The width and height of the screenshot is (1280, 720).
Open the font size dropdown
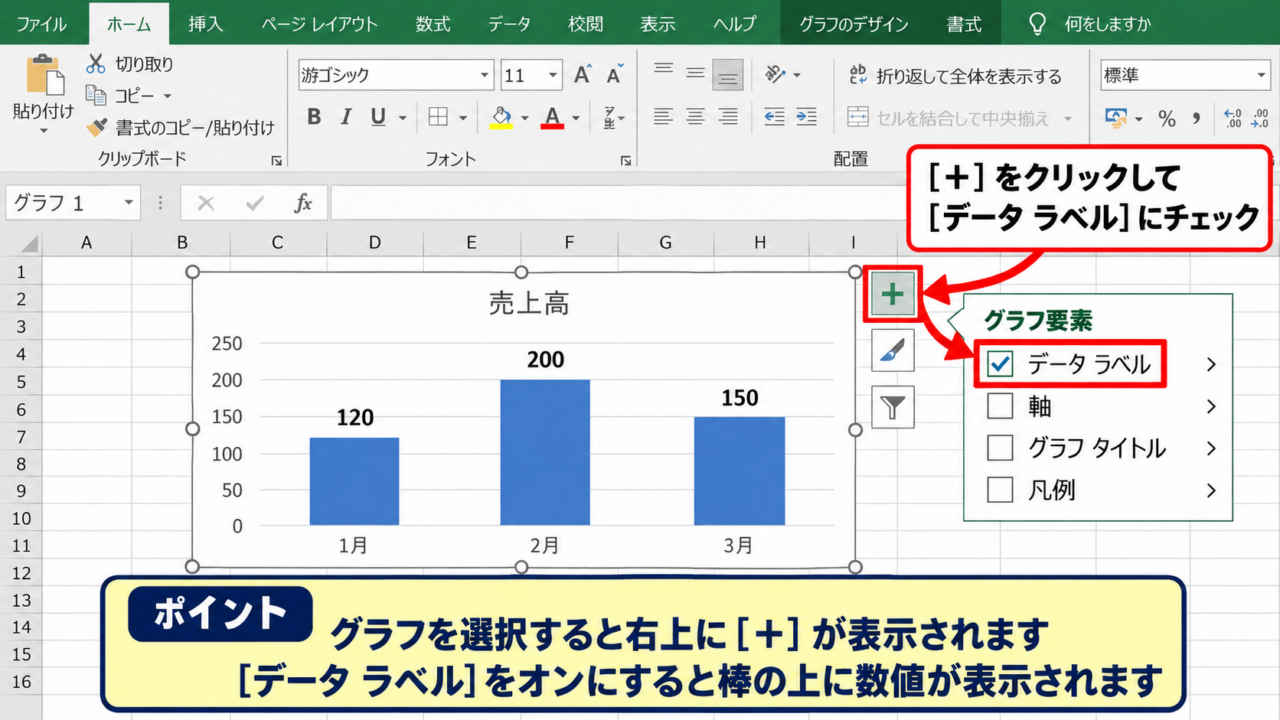point(554,75)
